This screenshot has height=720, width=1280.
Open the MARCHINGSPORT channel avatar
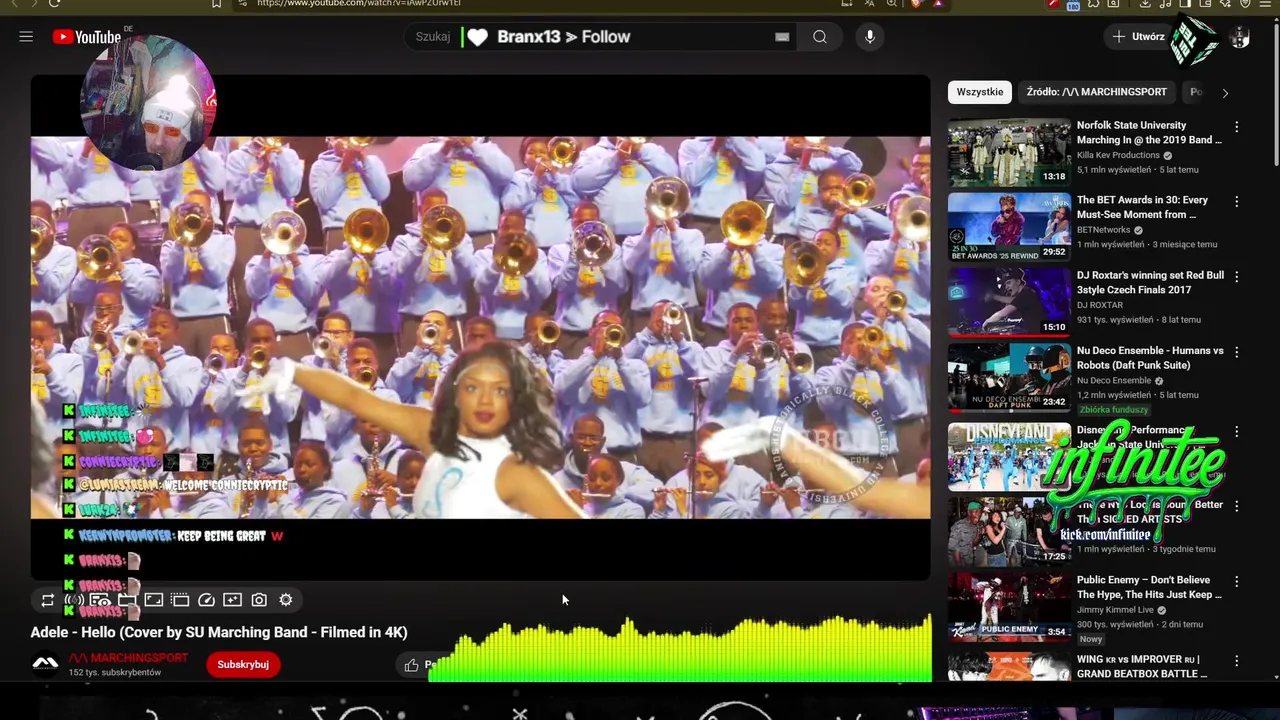click(x=45, y=664)
